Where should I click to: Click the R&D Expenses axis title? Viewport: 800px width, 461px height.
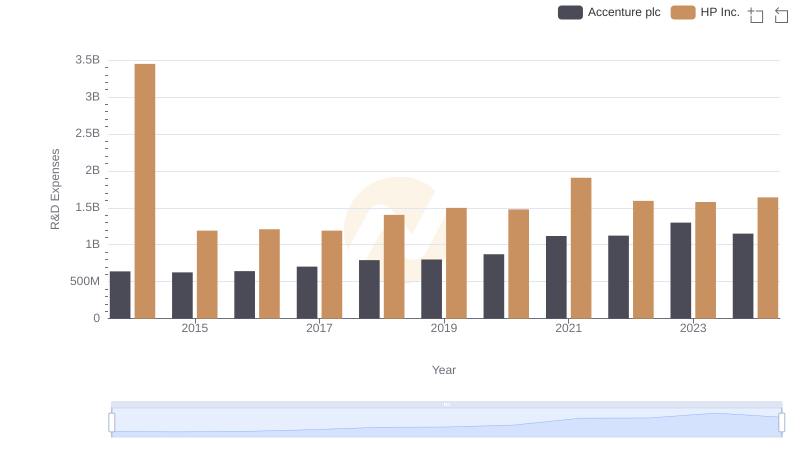coord(55,189)
